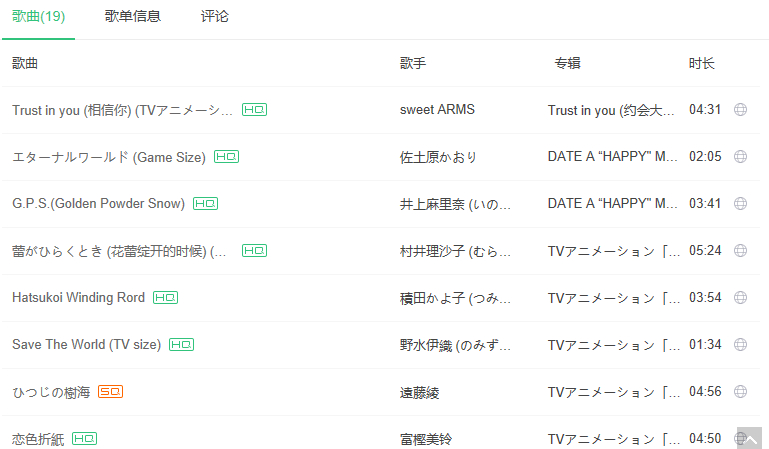
Task: Select song Hatsukoi Winding Rord
Action: (78, 297)
